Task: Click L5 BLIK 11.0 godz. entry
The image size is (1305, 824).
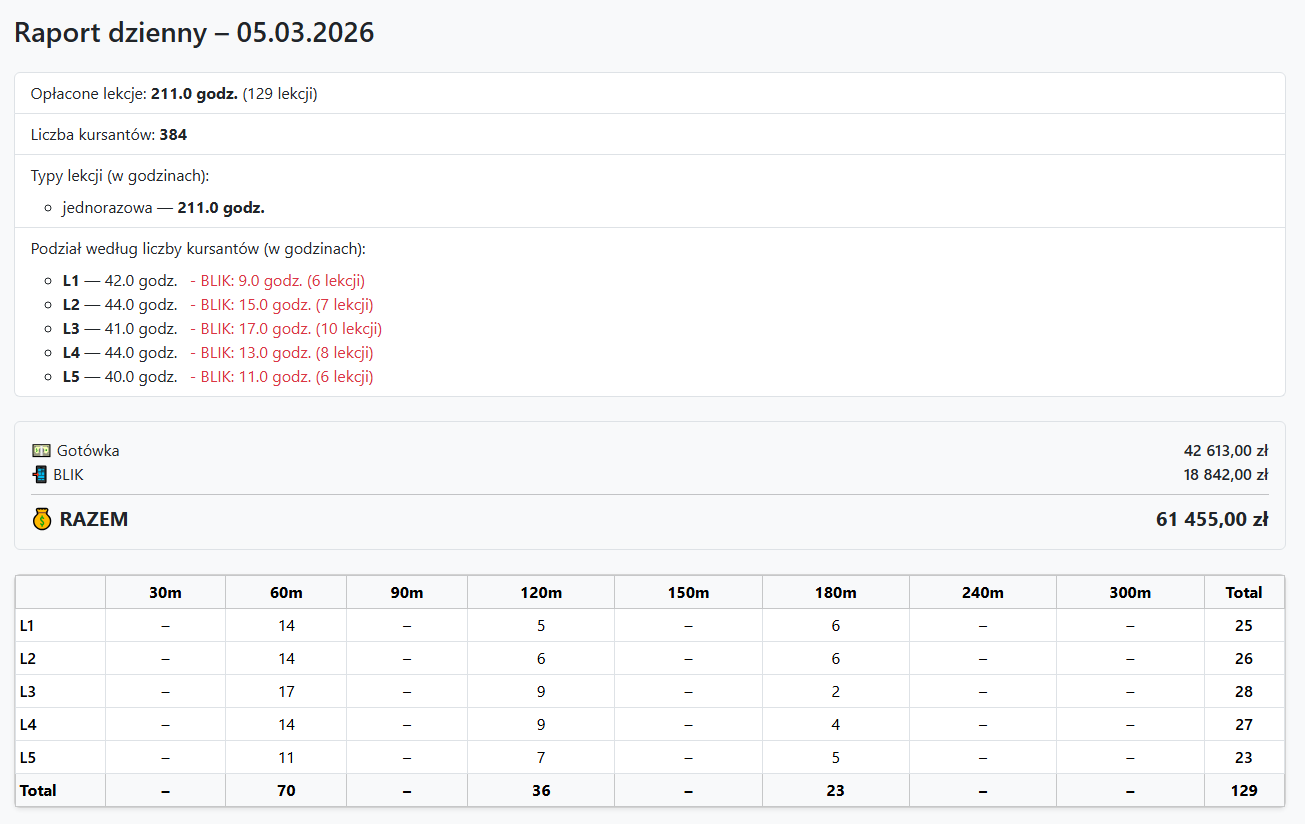Action: (281, 377)
